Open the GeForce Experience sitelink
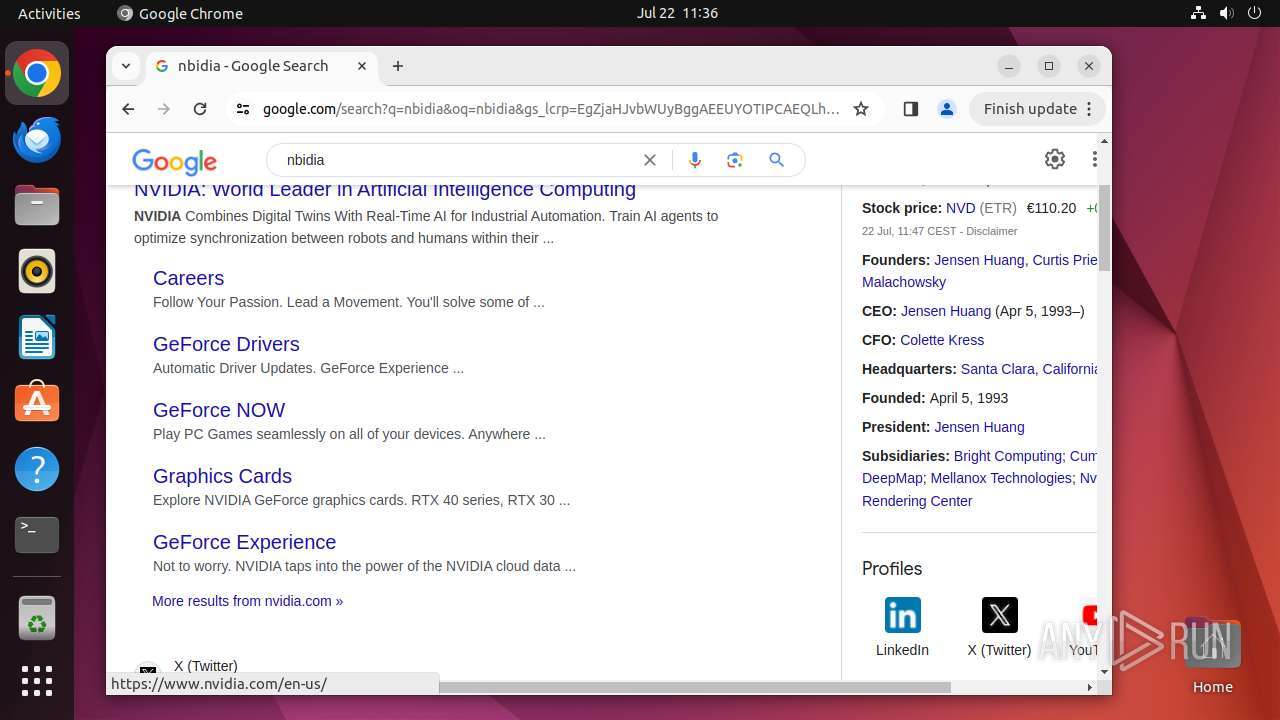The image size is (1280, 720). 244,542
